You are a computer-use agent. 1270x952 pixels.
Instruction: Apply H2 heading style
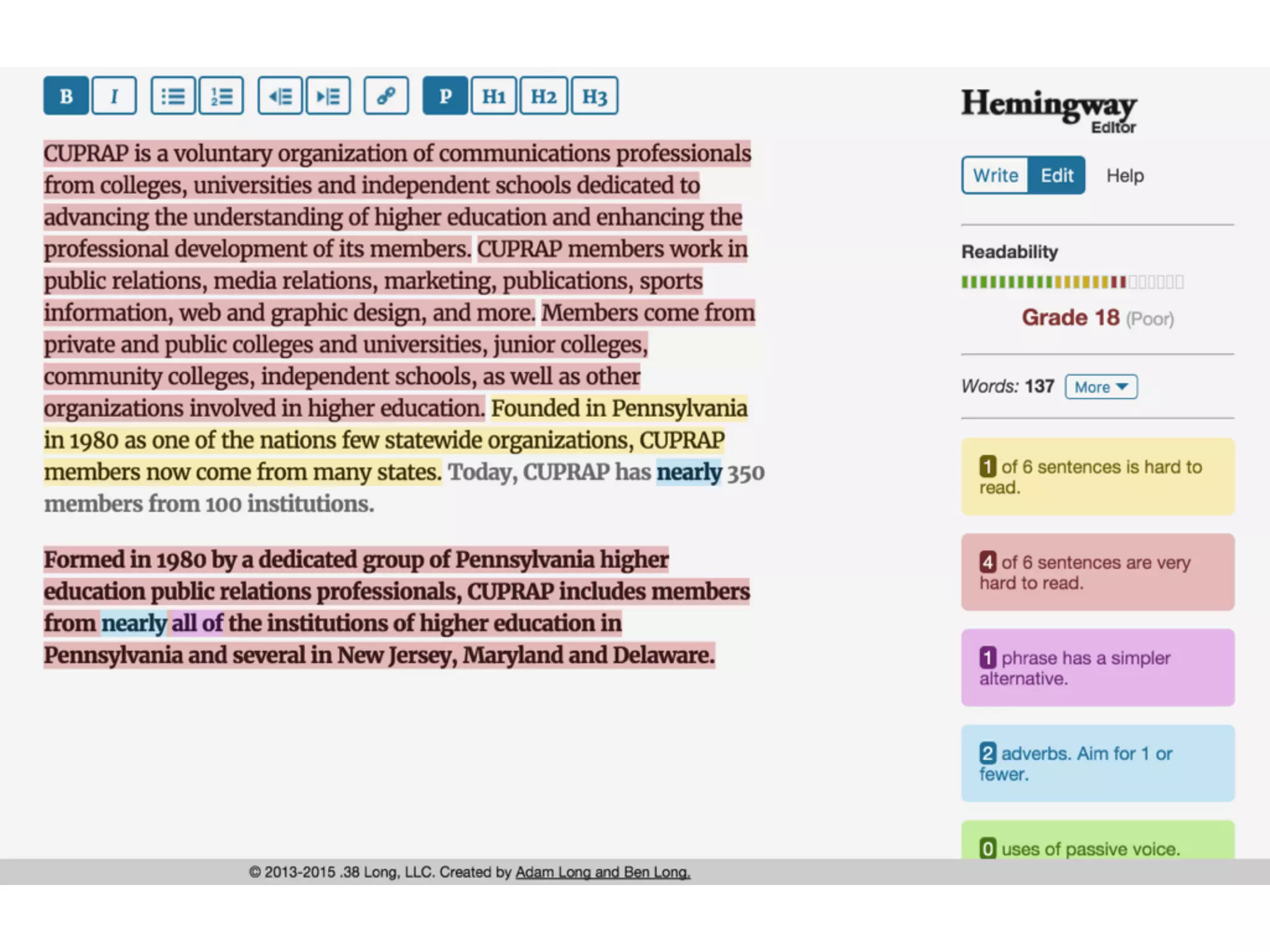pos(543,96)
